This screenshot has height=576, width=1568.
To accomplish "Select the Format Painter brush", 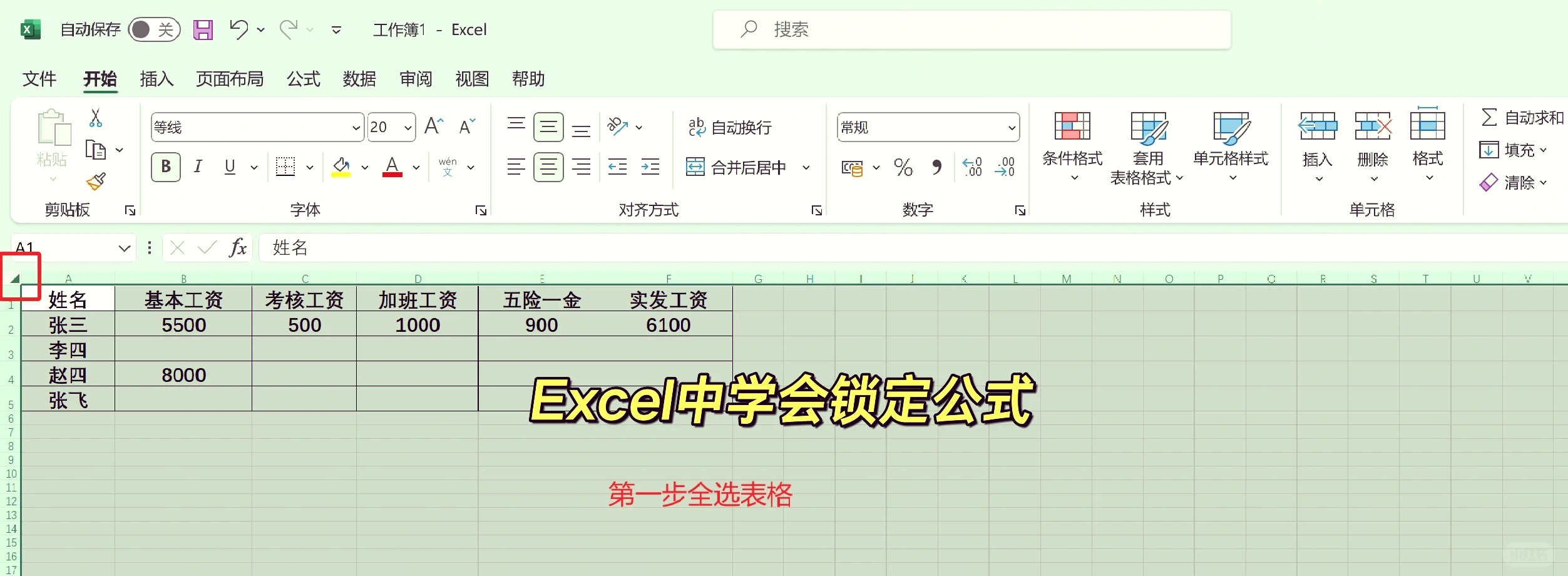I will [x=96, y=182].
